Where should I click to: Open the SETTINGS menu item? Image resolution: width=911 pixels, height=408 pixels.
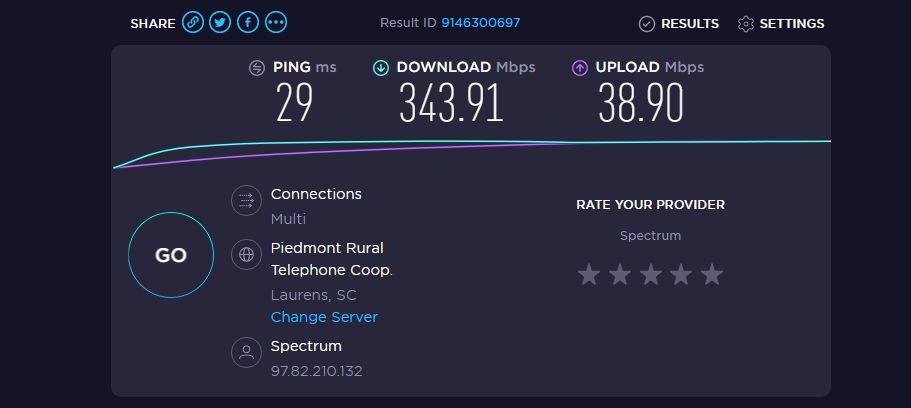pyautogui.click(x=791, y=23)
